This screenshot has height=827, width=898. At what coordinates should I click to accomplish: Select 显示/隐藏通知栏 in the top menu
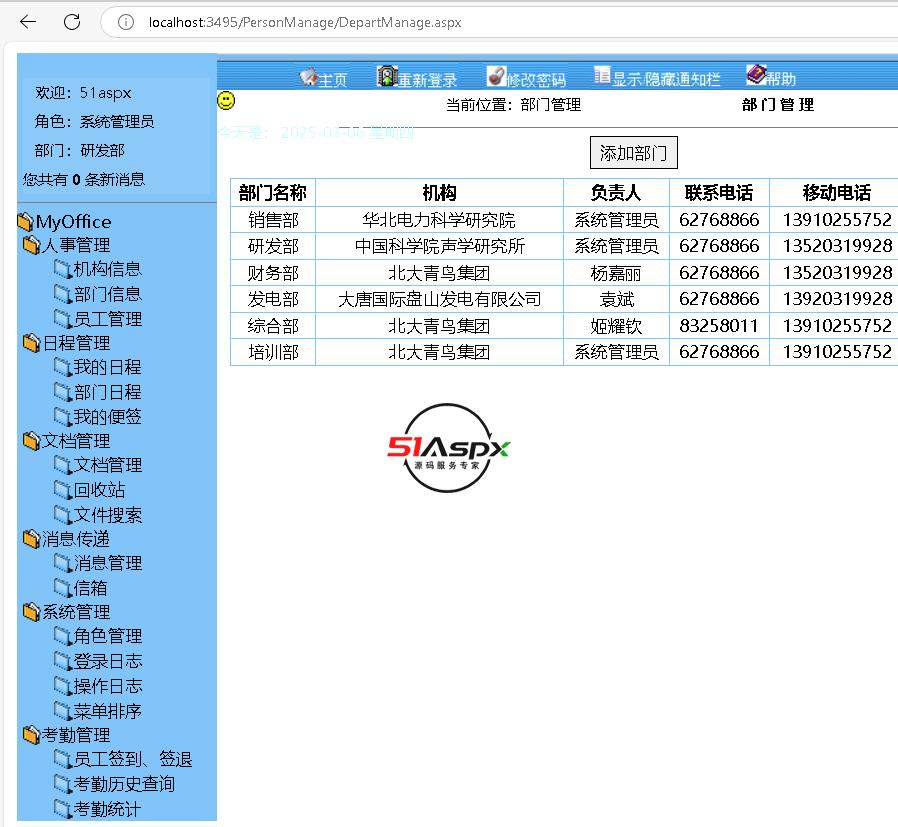coord(666,80)
